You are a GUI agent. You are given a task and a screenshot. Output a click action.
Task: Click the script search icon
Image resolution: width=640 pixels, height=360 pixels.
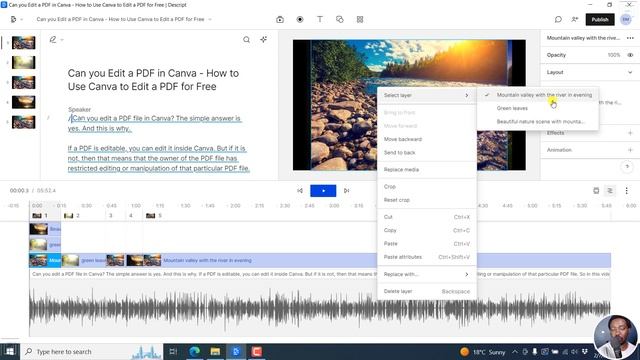(x=247, y=40)
